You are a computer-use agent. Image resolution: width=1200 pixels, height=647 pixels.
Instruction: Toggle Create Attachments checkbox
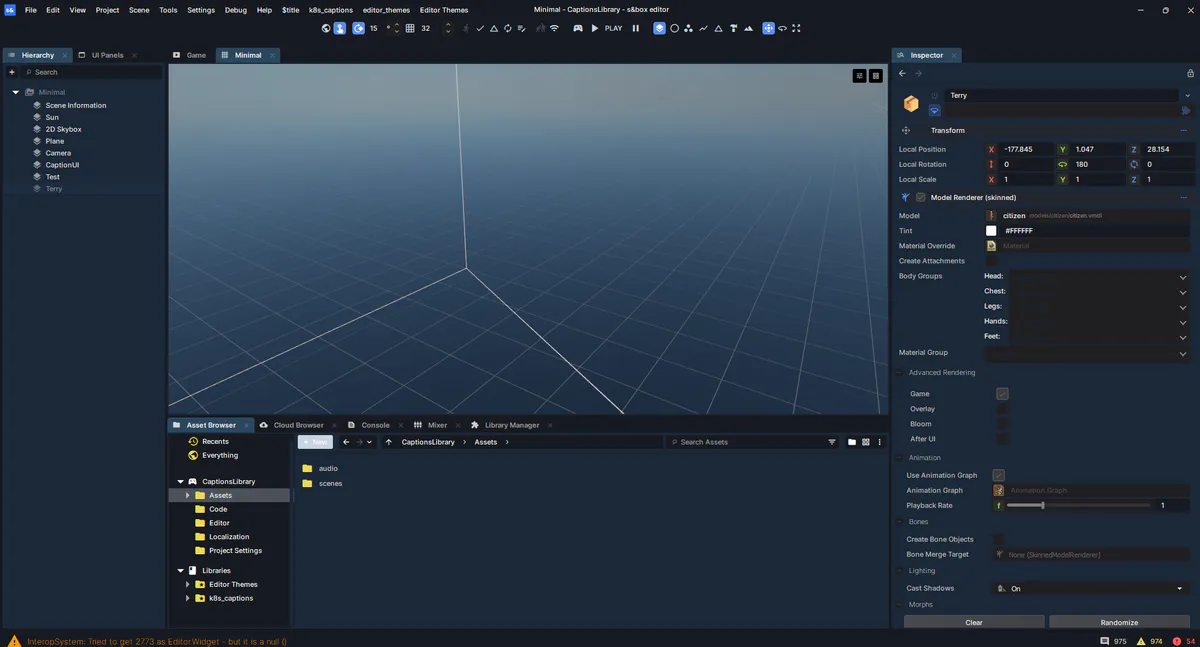991,261
